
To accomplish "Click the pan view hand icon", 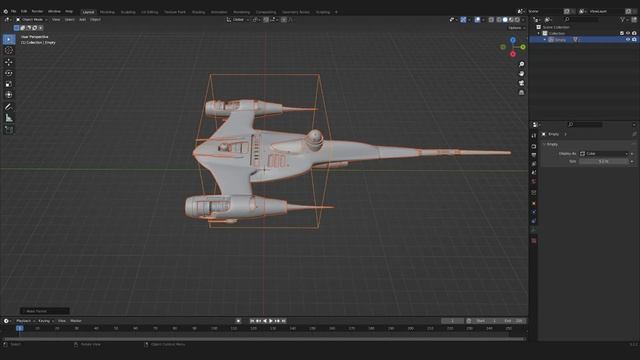I will coord(521,74).
